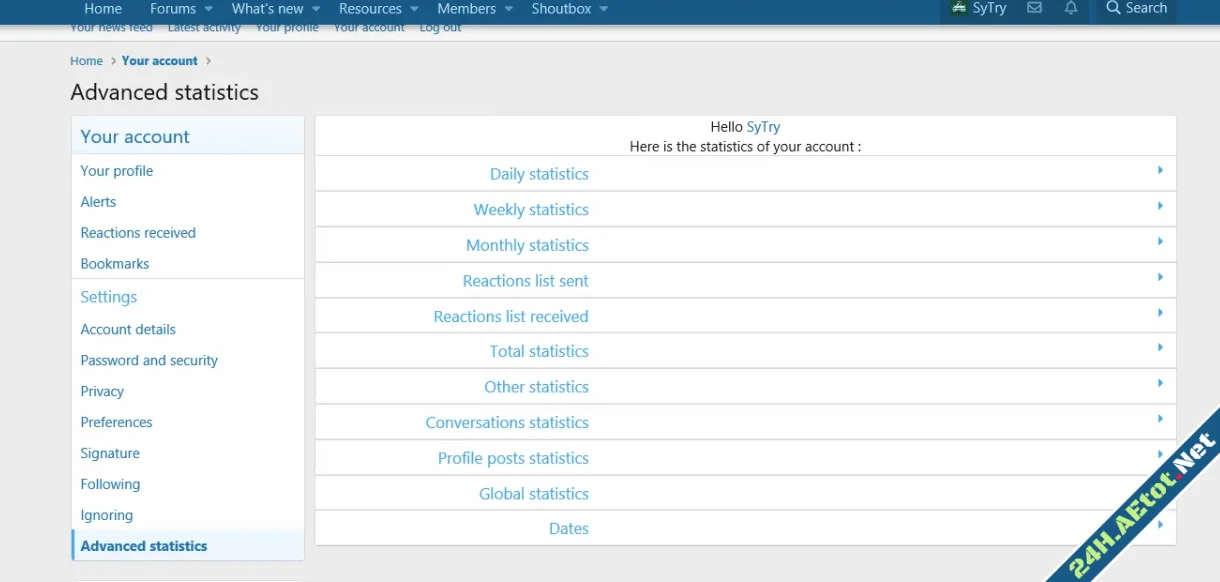Image resolution: width=1220 pixels, height=582 pixels.
Task: Select Advanced statistics in sidebar
Action: pos(144,546)
